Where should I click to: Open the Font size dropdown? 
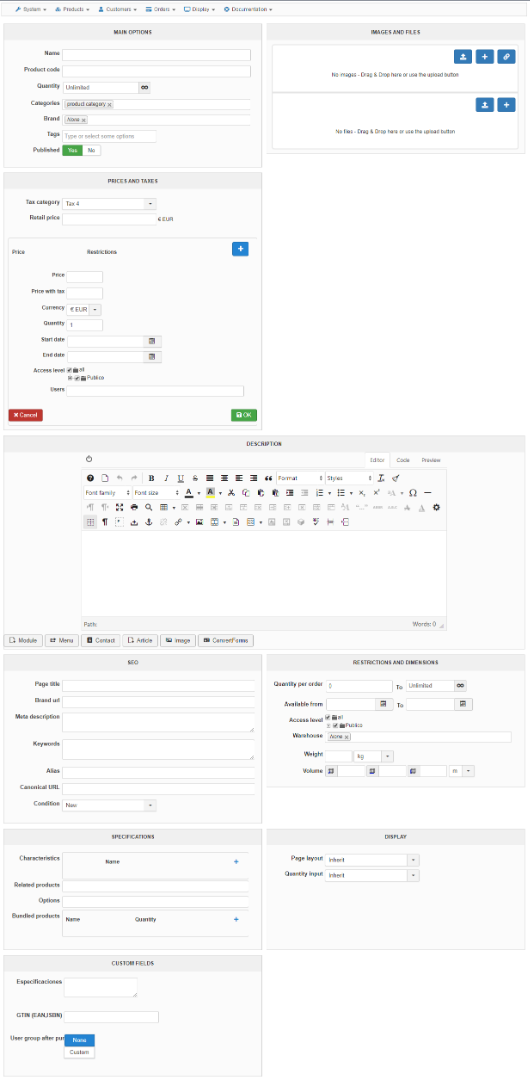click(156, 493)
